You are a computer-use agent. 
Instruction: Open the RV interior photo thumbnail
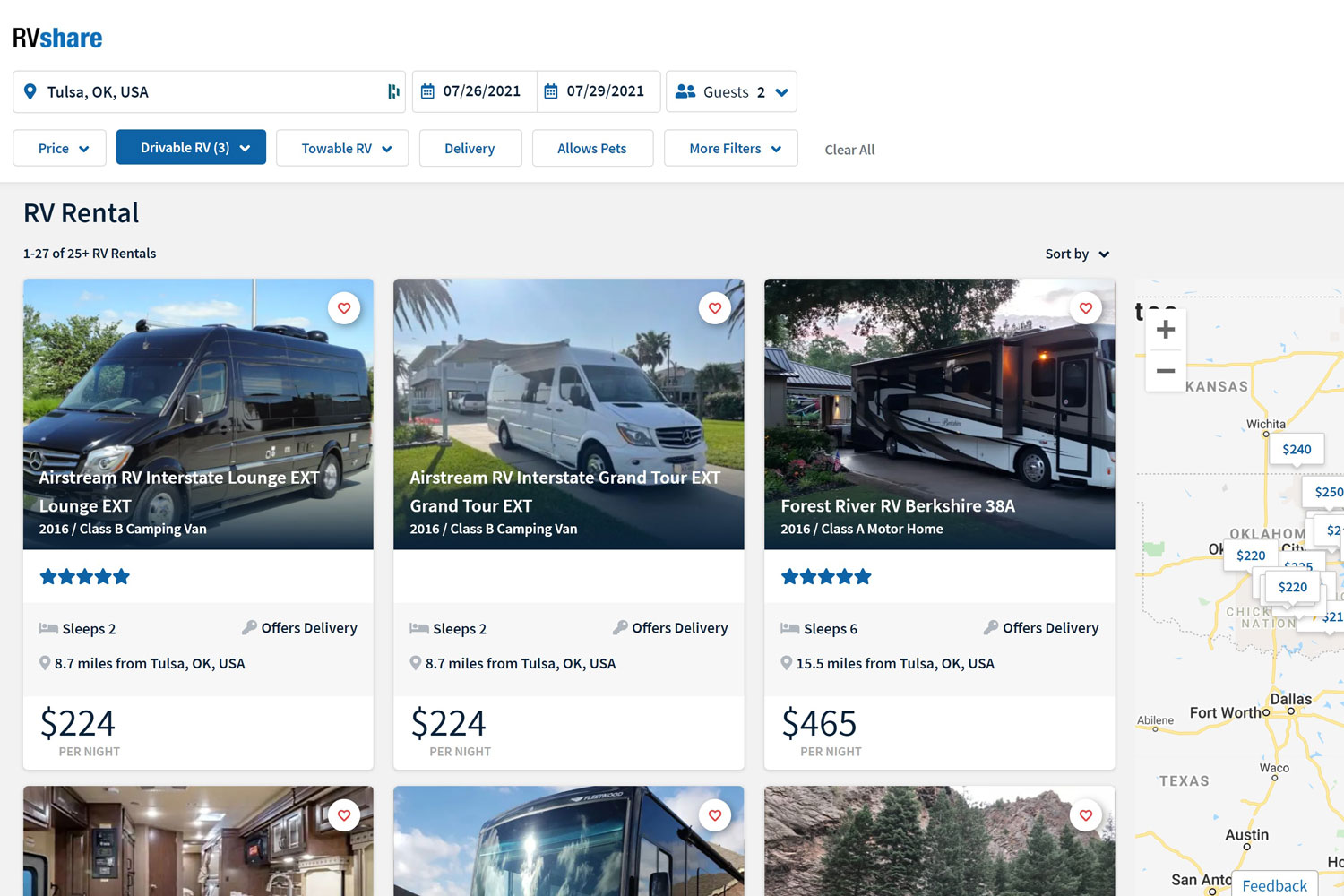coord(198,841)
